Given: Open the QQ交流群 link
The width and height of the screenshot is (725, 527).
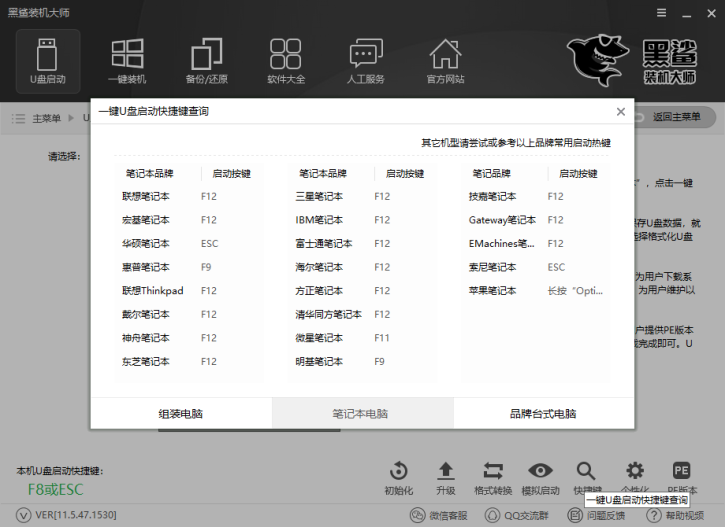Looking at the screenshot, I should click(x=517, y=515).
